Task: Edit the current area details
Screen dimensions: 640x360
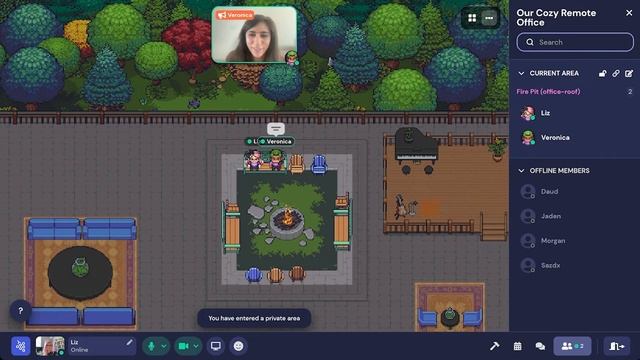Action: (x=629, y=73)
